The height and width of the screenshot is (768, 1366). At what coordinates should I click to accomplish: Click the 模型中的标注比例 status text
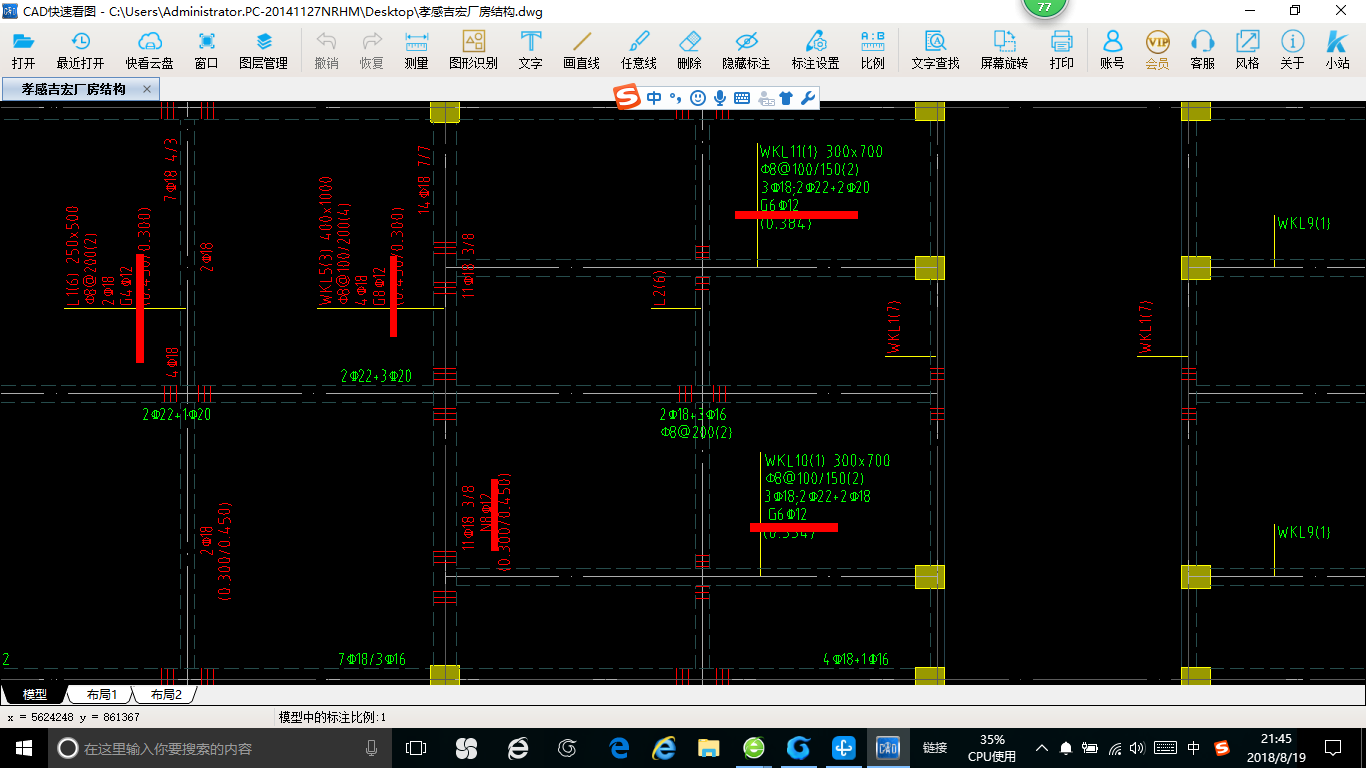[x=332, y=717]
